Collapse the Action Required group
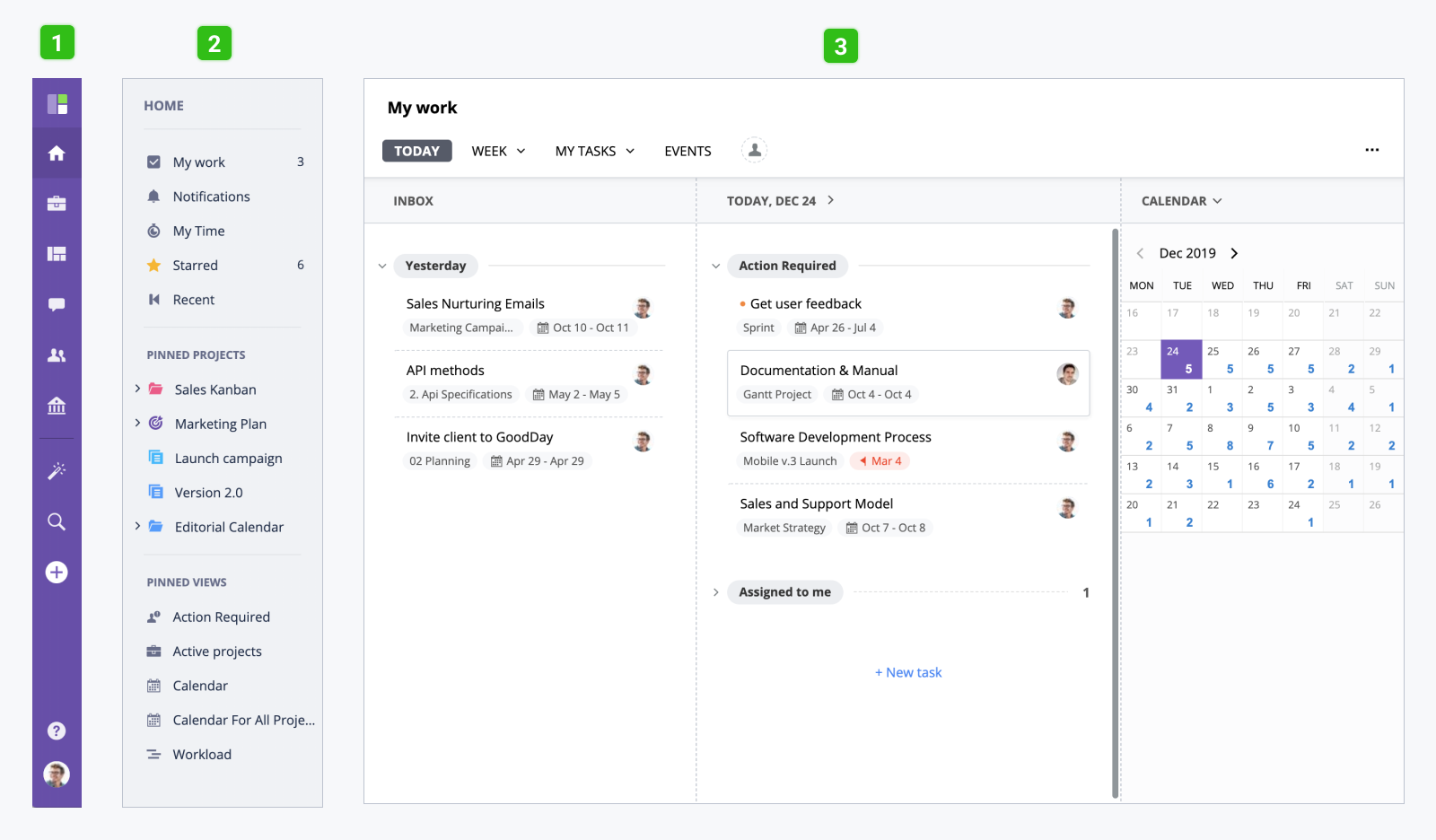Image resolution: width=1436 pixels, height=840 pixels. (715, 266)
